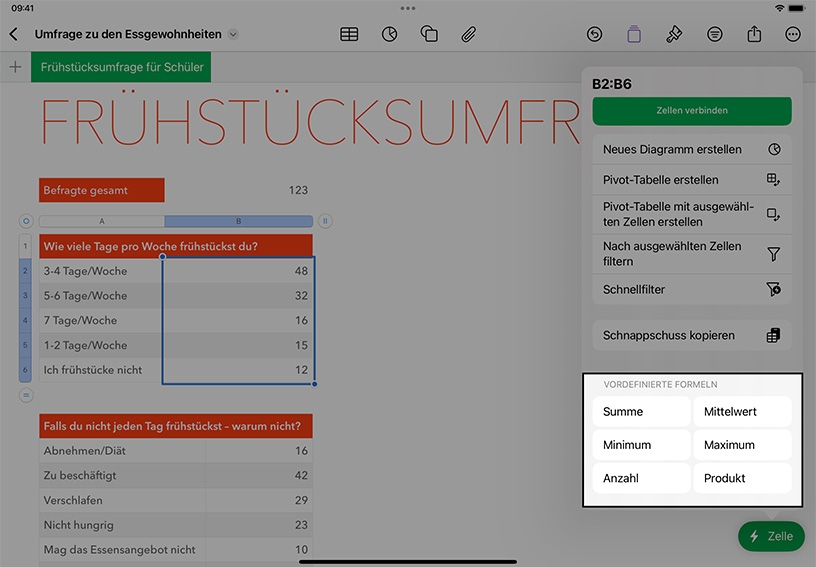Image resolution: width=816 pixels, height=567 pixels.
Task: Select the cell with value 123
Action: coord(239,190)
